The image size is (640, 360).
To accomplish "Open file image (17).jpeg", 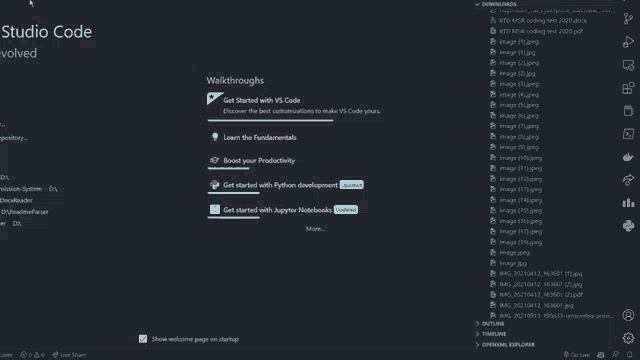I will tap(521, 231).
